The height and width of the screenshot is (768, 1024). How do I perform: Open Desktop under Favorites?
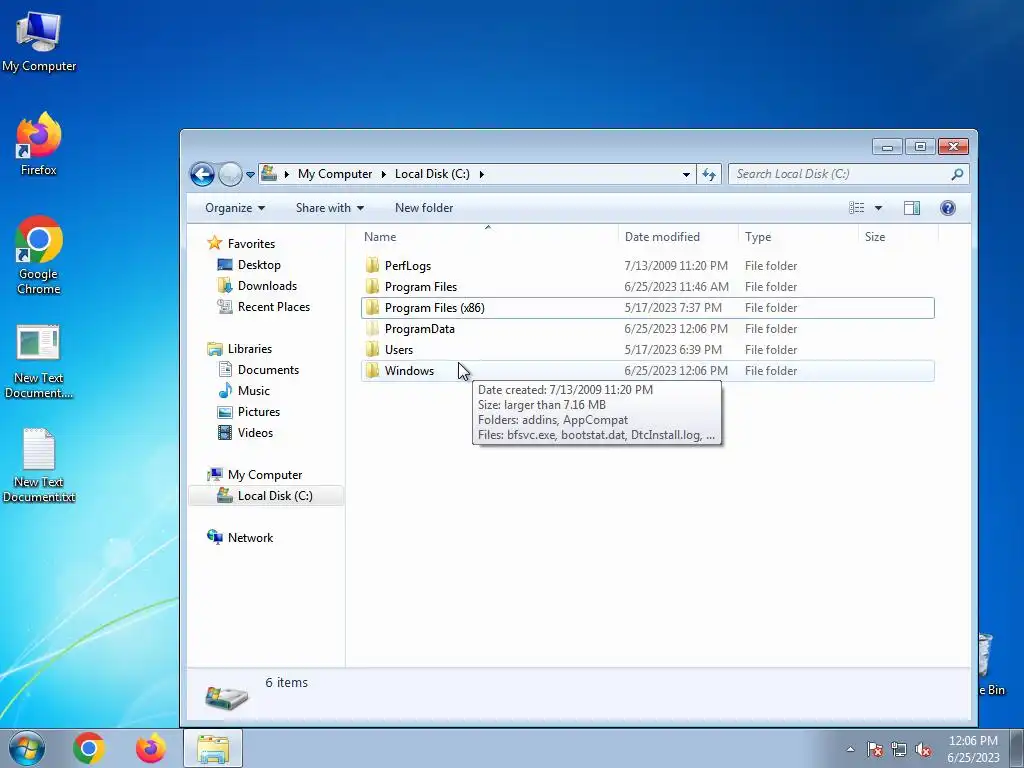(259, 264)
